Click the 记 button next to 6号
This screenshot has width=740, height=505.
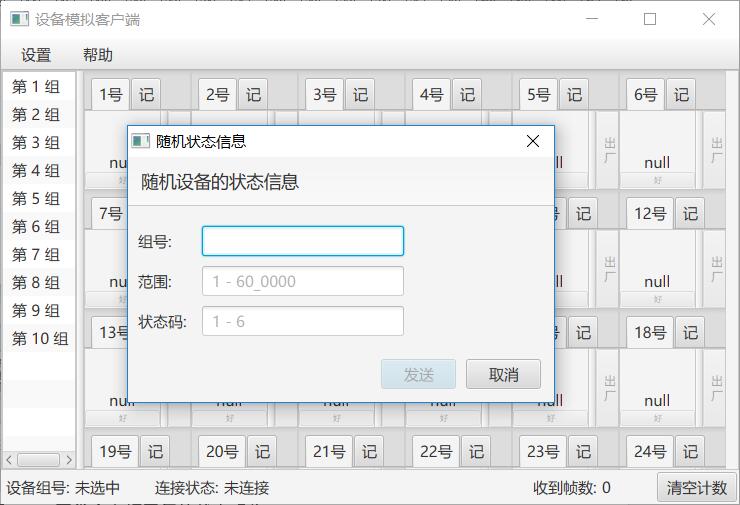[x=681, y=94]
